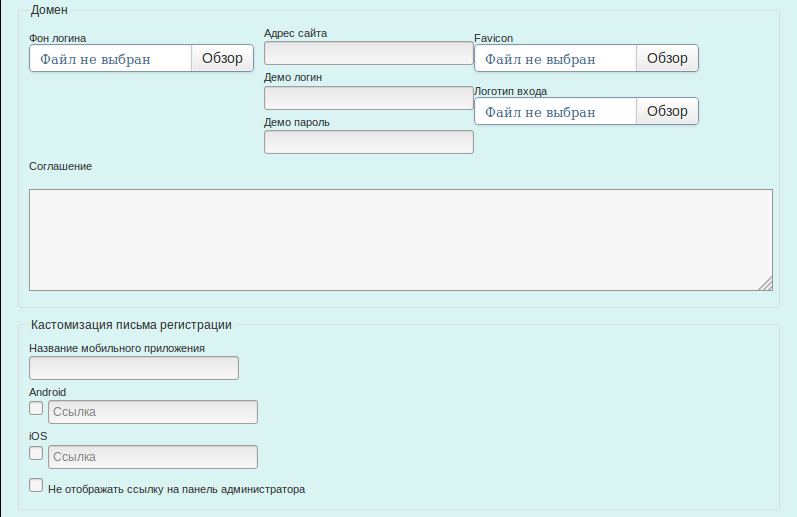The image size is (797, 517).
Task: Click the Не отображать ссылку на панель администратора label
Action: 176,490
